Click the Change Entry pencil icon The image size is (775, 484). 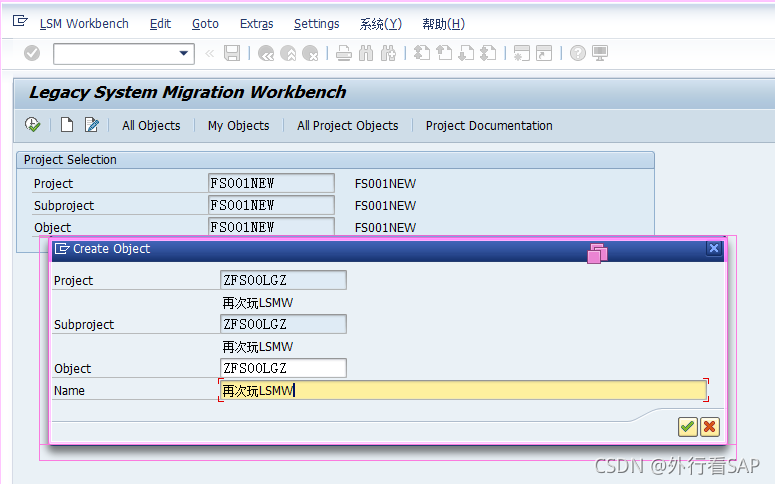pyautogui.click(x=92, y=125)
